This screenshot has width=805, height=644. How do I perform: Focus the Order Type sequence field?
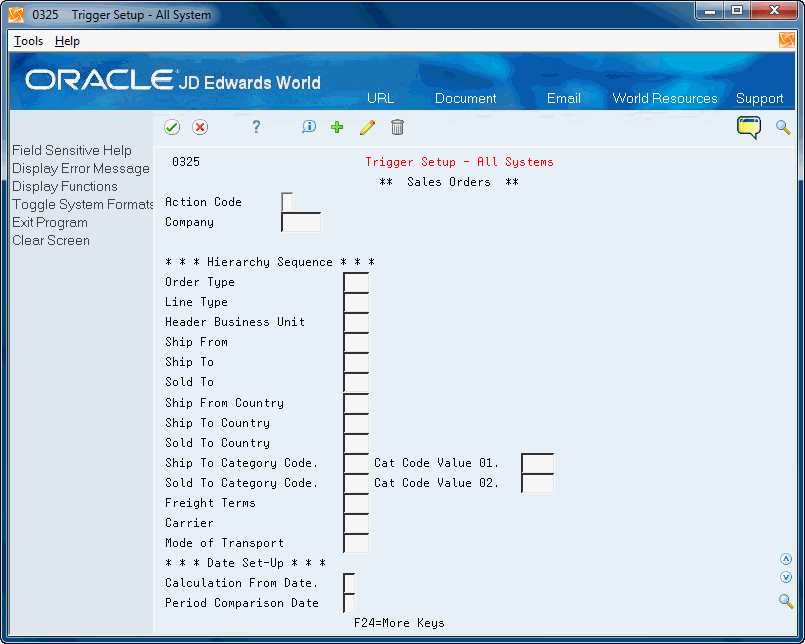pos(356,282)
